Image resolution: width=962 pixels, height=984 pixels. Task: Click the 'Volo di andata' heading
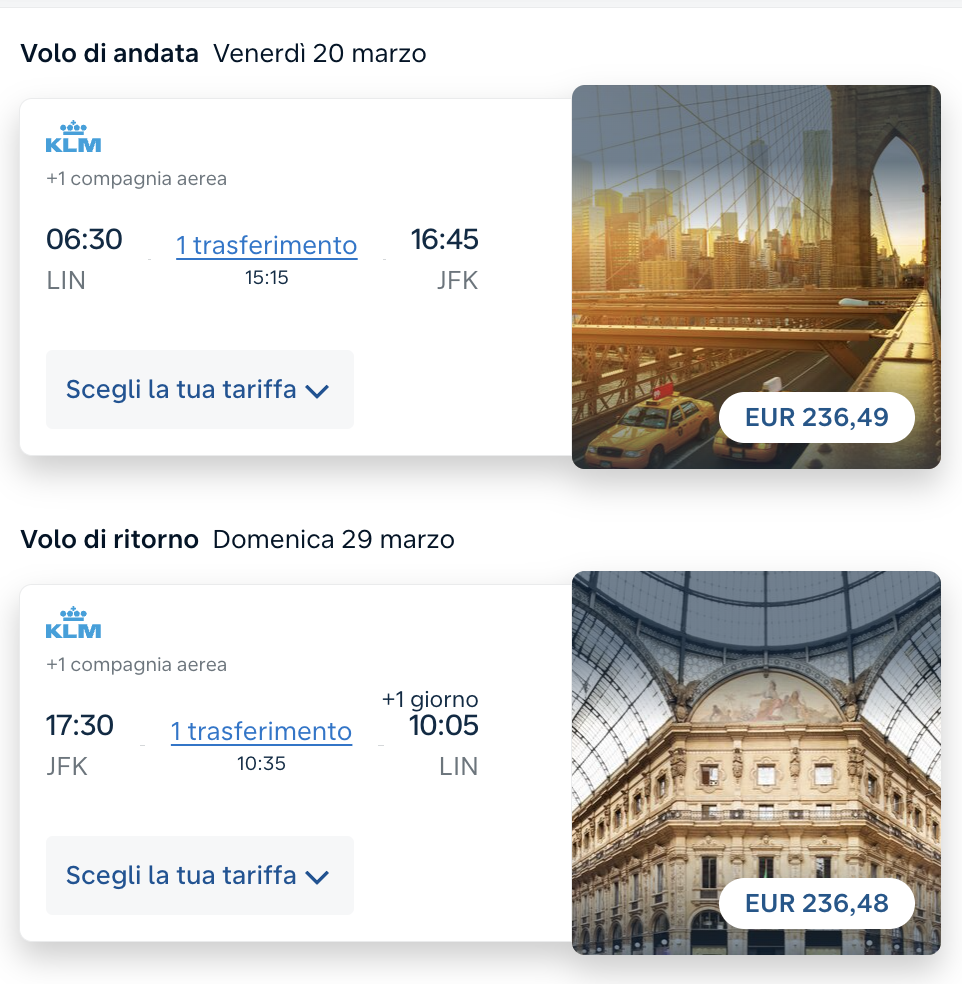click(x=110, y=54)
